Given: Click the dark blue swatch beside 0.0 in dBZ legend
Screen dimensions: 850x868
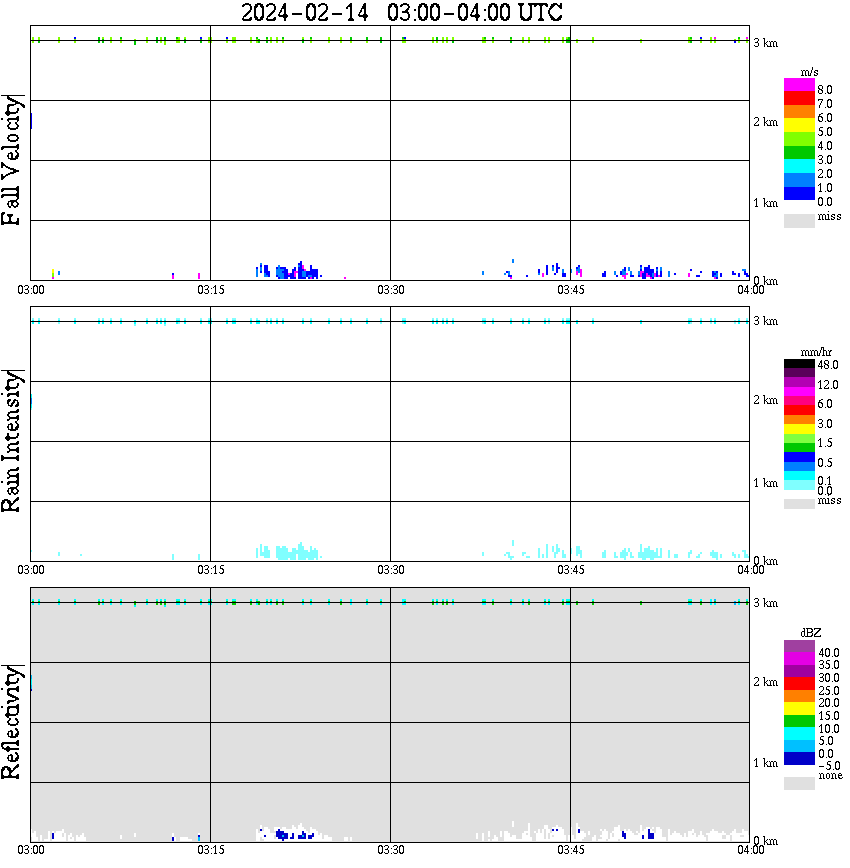Looking at the screenshot, I should [x=799, y=759].
